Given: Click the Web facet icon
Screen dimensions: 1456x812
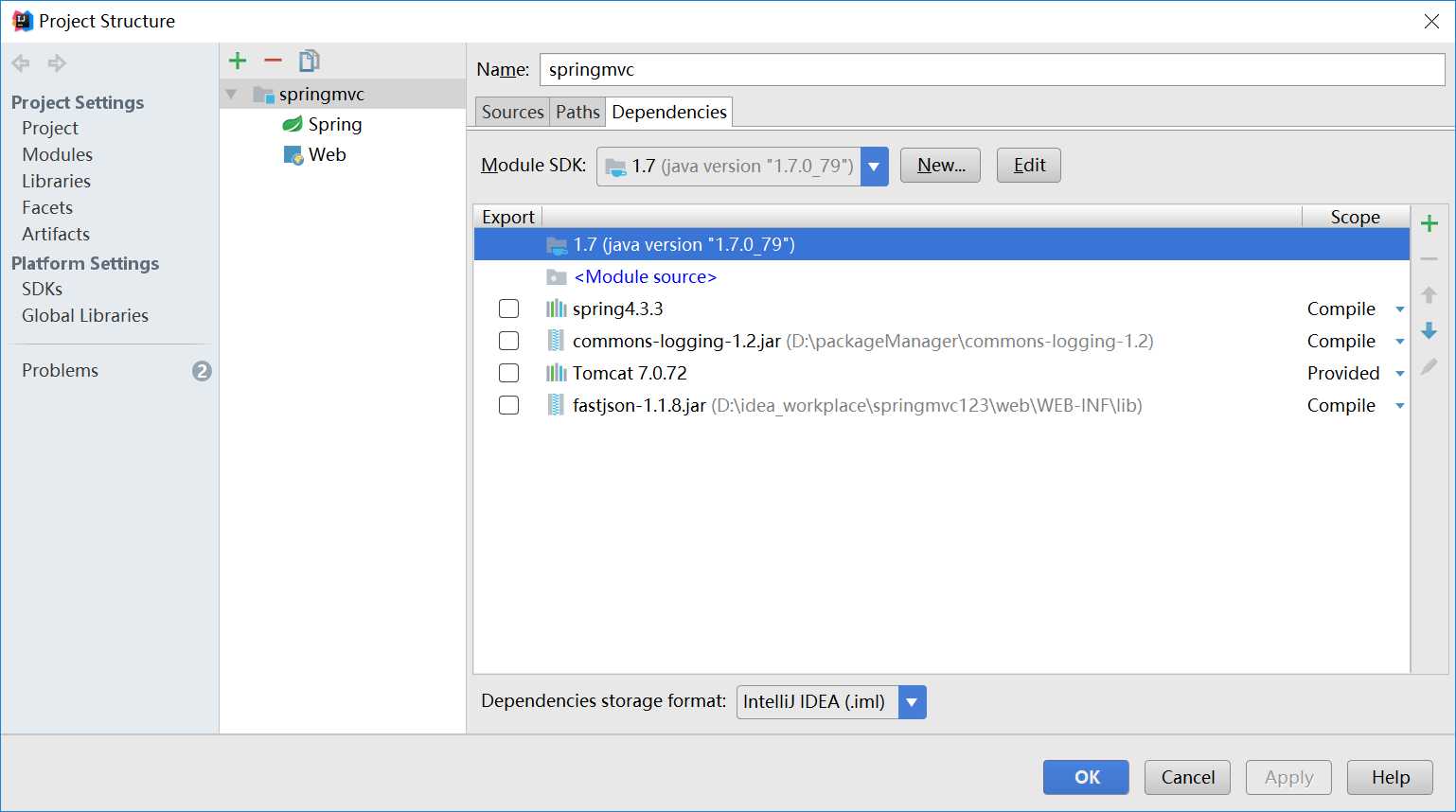Looking at the screenshot, I should 293,154.
